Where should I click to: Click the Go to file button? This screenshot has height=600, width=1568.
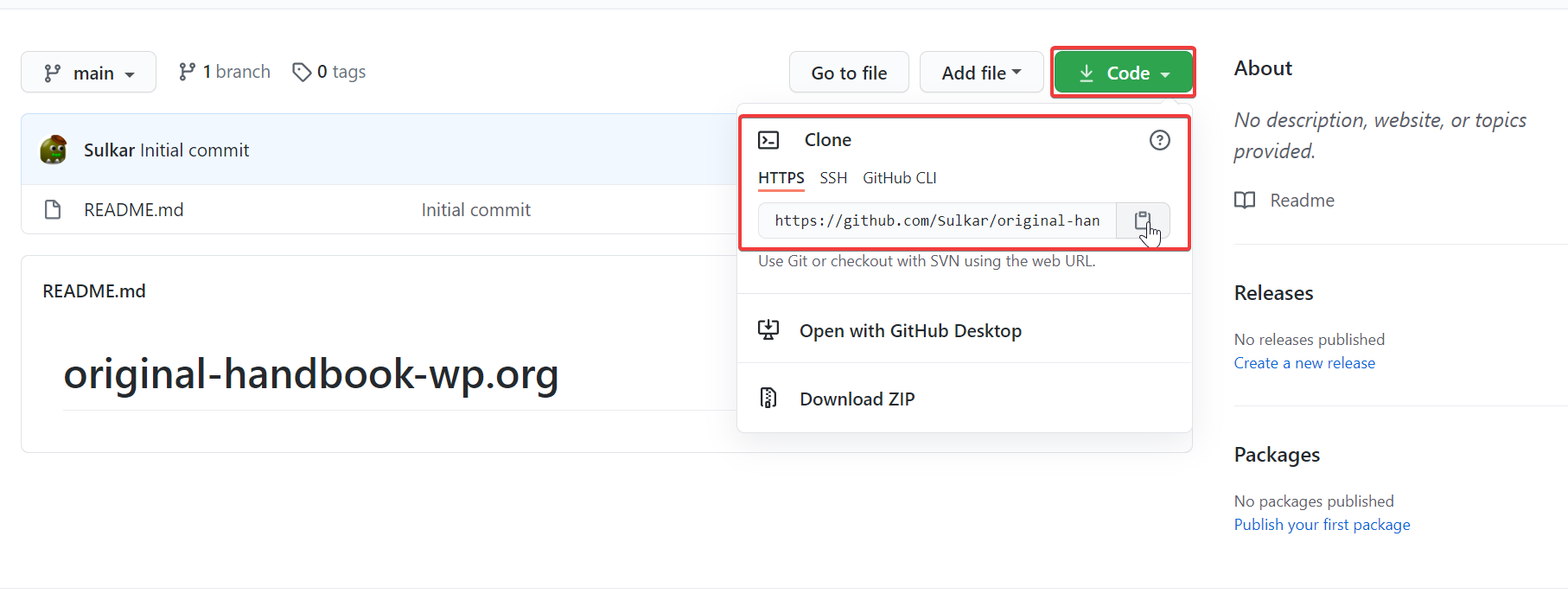coord(849,72)
